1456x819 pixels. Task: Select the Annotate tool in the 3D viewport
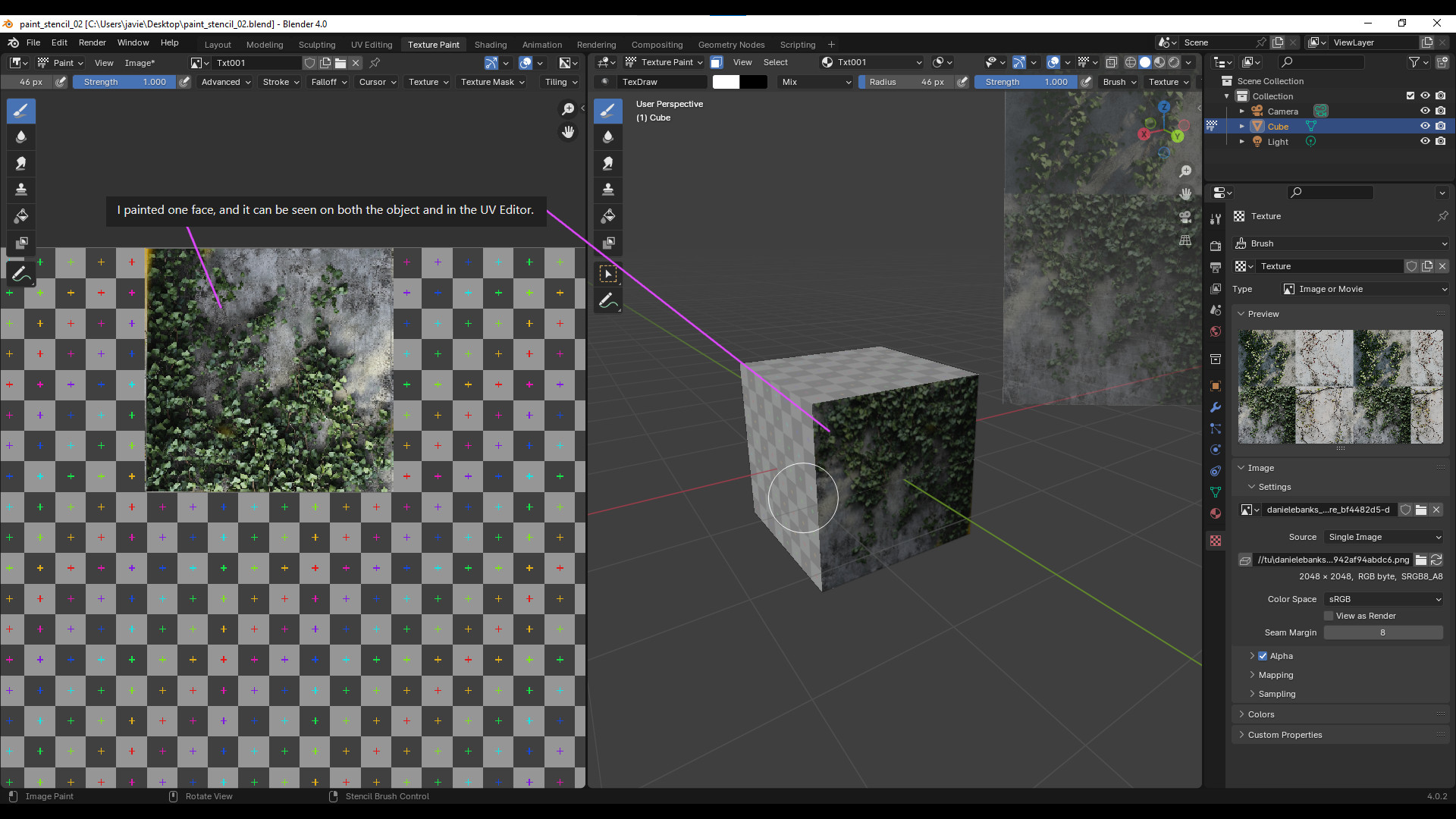point(607,302)
